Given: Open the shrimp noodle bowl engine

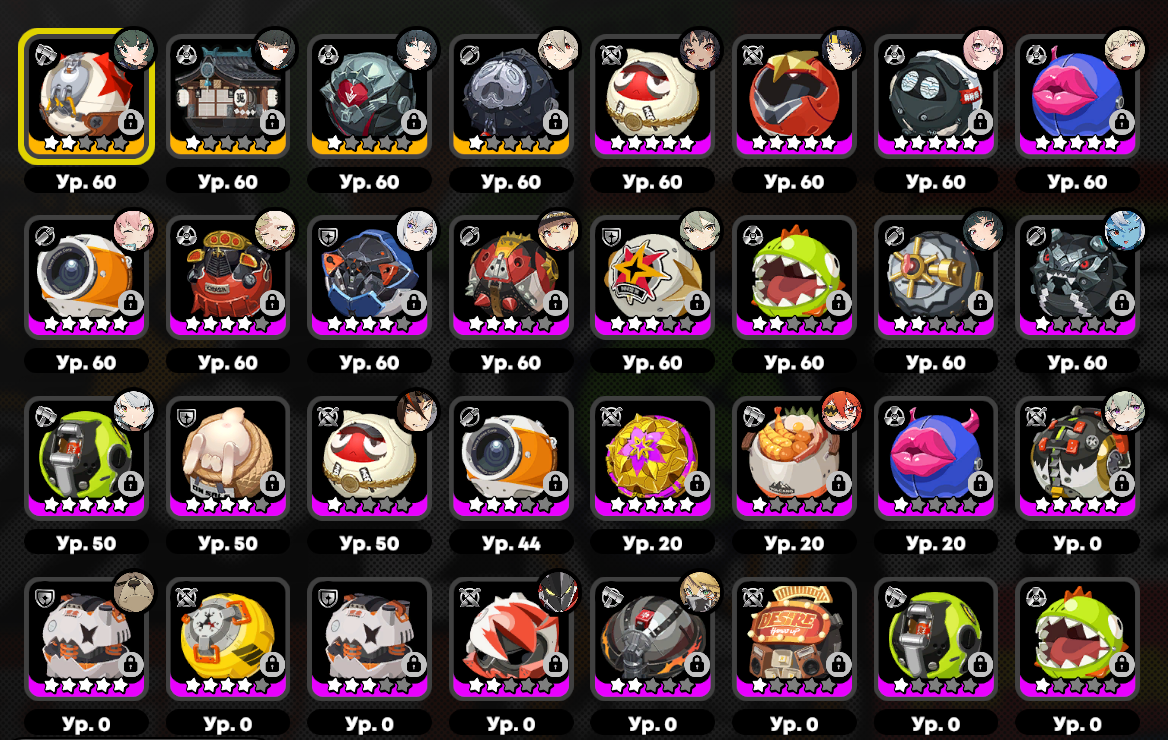Looking at the screenshot, I should pyautogui.click(x=794, y=458).
